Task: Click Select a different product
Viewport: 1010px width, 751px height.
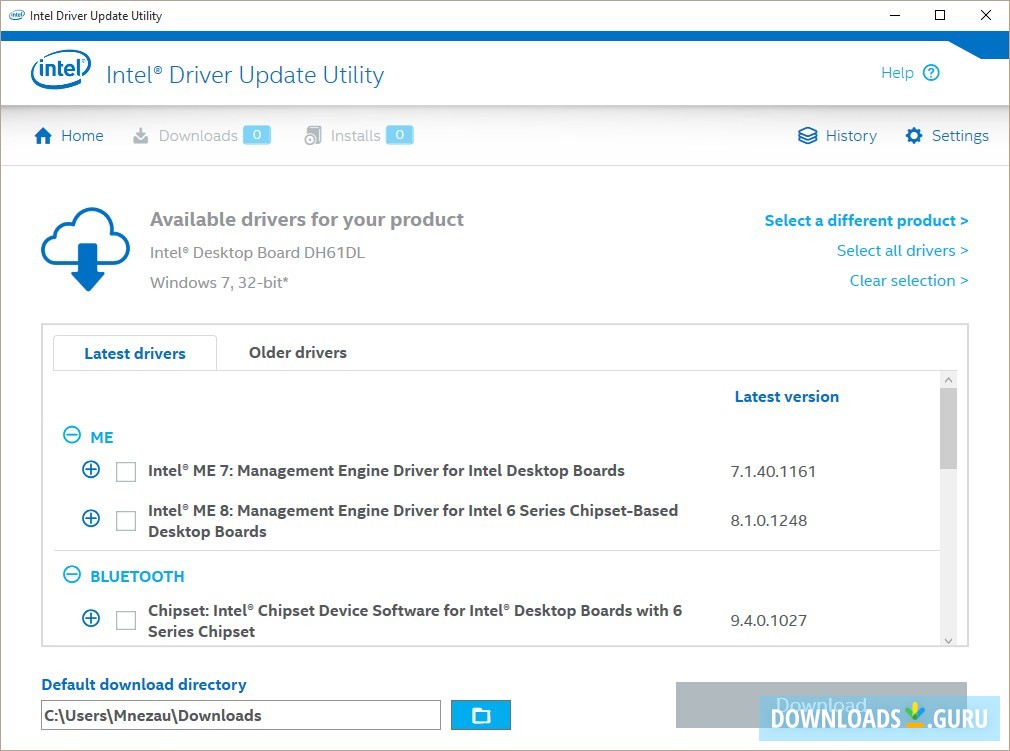Action: [866, 220]
